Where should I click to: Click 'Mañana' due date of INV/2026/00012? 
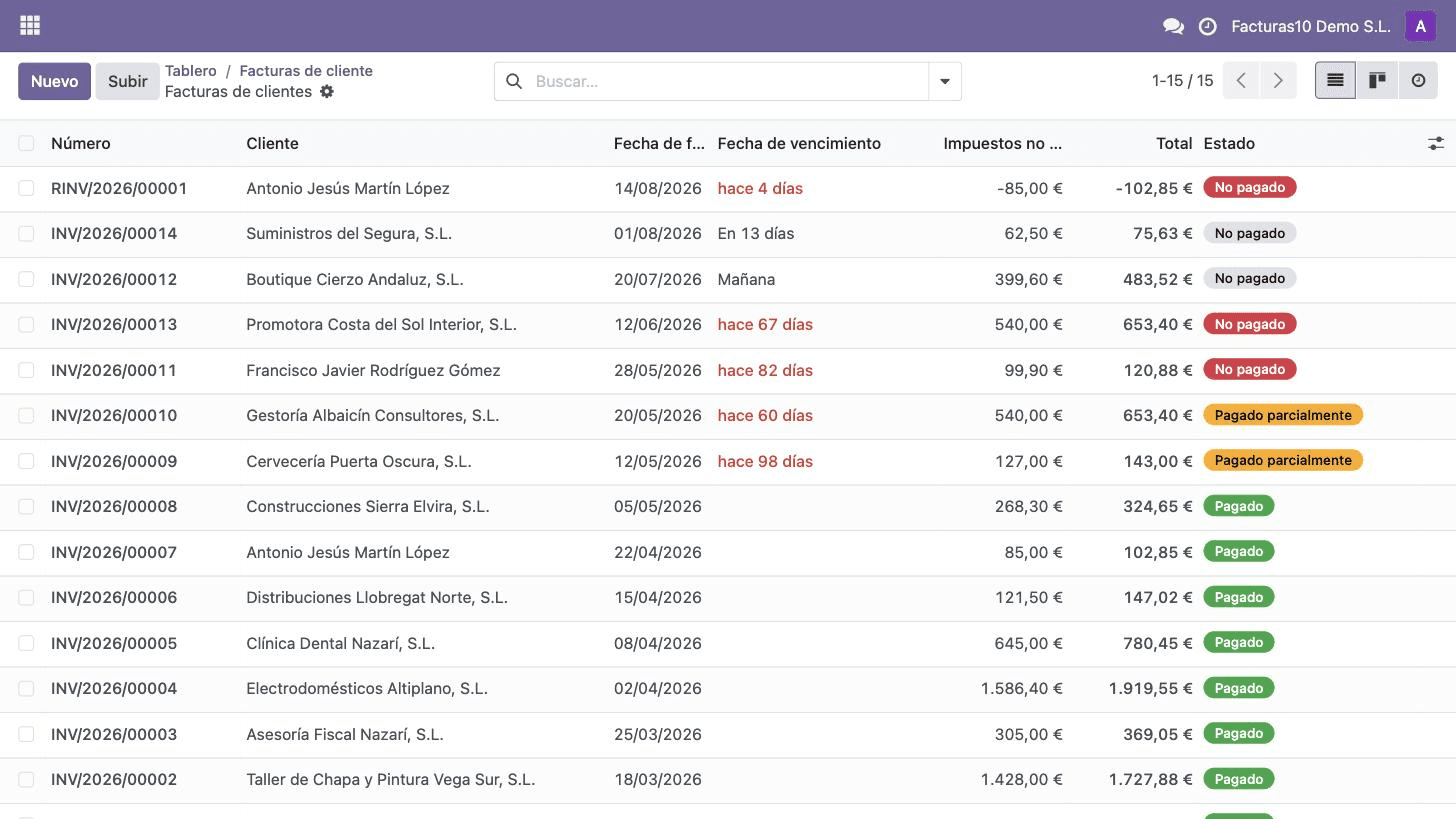pos(746,280)
